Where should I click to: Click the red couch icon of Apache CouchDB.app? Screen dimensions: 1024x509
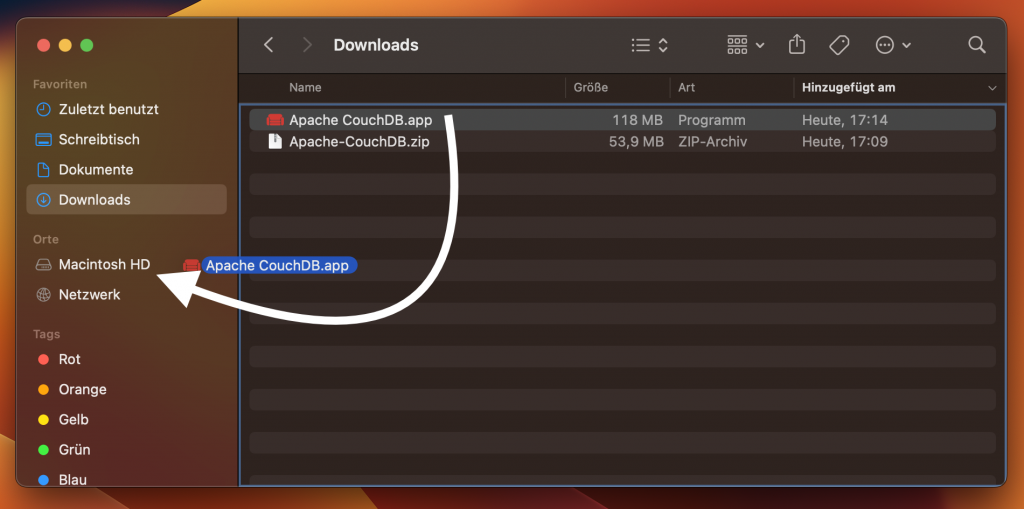275,120
